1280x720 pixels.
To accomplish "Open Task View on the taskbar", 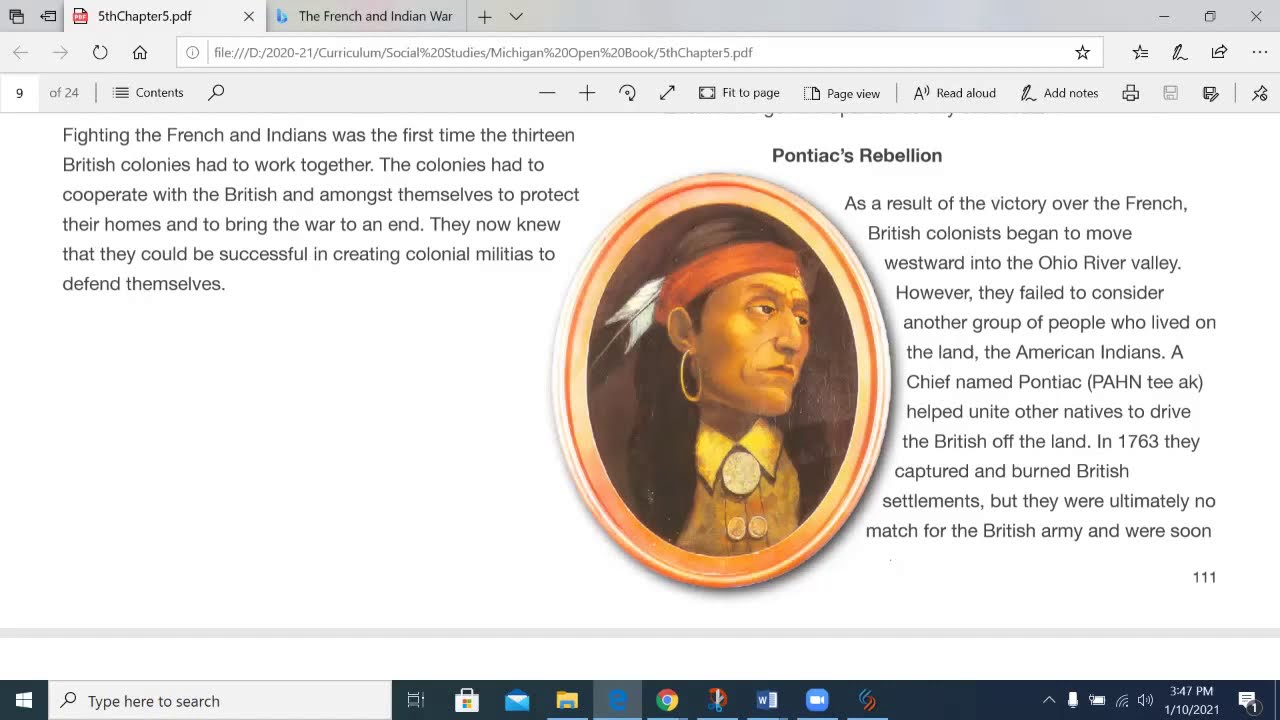I will click(416, 700).
